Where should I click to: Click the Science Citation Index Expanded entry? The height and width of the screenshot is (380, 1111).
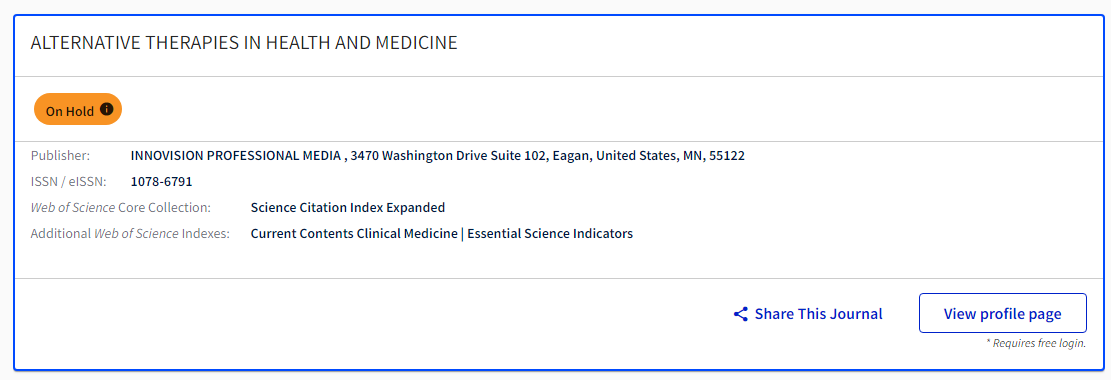(x=348, y=208)
